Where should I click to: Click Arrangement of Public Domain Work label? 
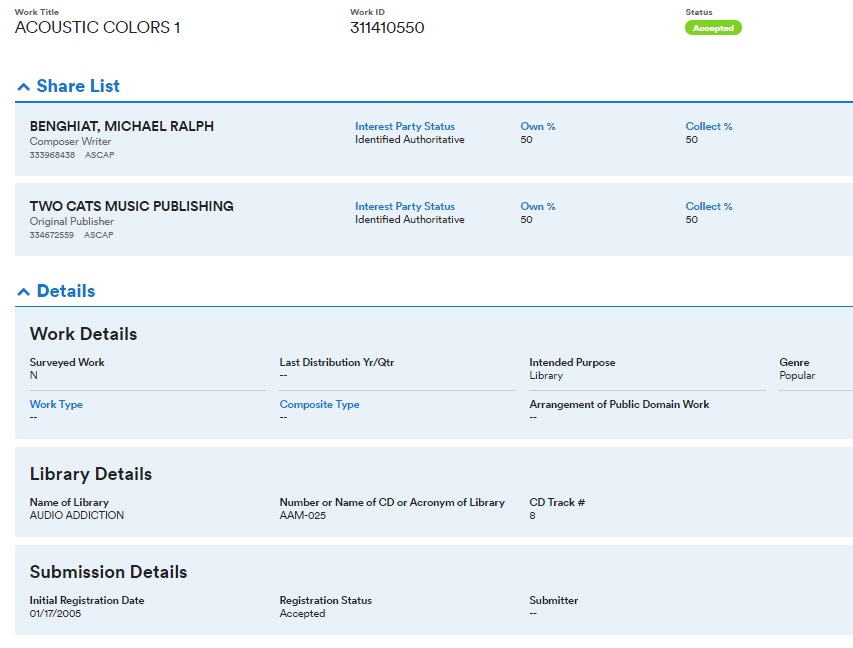coord(619,404)
